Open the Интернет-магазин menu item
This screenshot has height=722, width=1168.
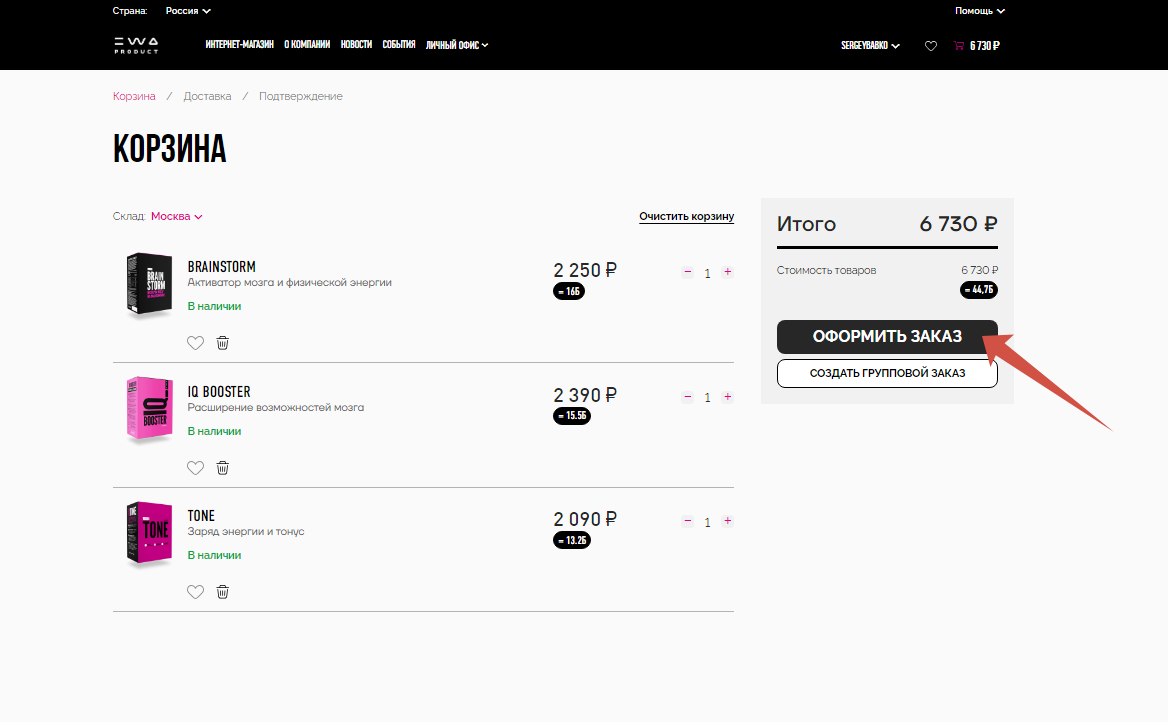click(x=239, y=45)
